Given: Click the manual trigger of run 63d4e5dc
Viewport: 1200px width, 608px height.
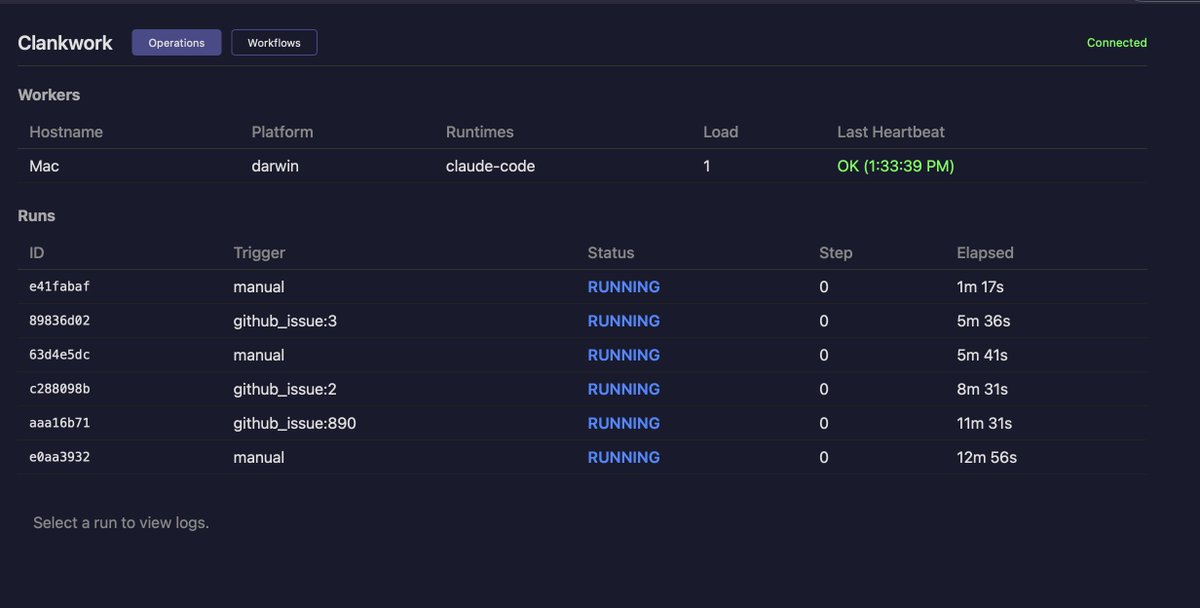Looking at the screenshot, I should point(259,355).
